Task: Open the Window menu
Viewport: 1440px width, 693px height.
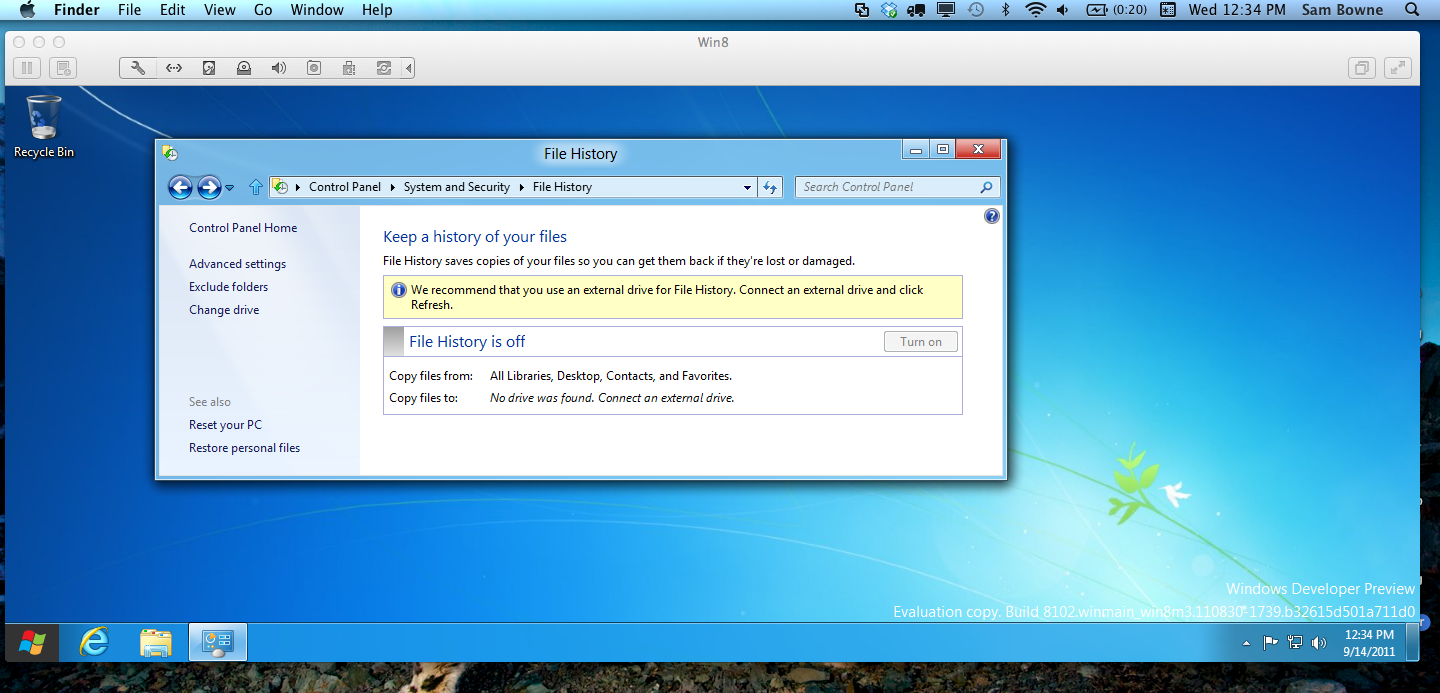Action: coord(317,10)
